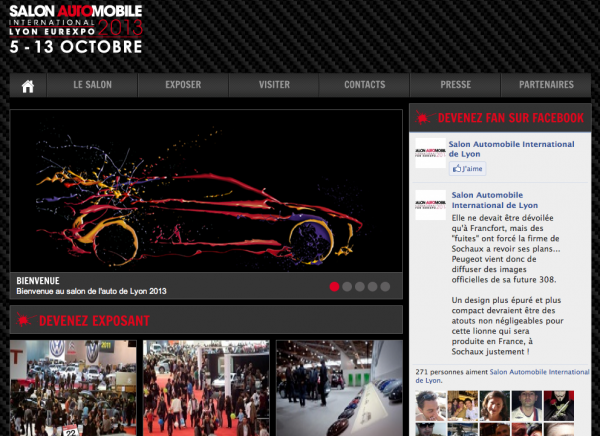Click the red splash icon beside Devenez Fan

pyautogui.click(x=424, y=118)
